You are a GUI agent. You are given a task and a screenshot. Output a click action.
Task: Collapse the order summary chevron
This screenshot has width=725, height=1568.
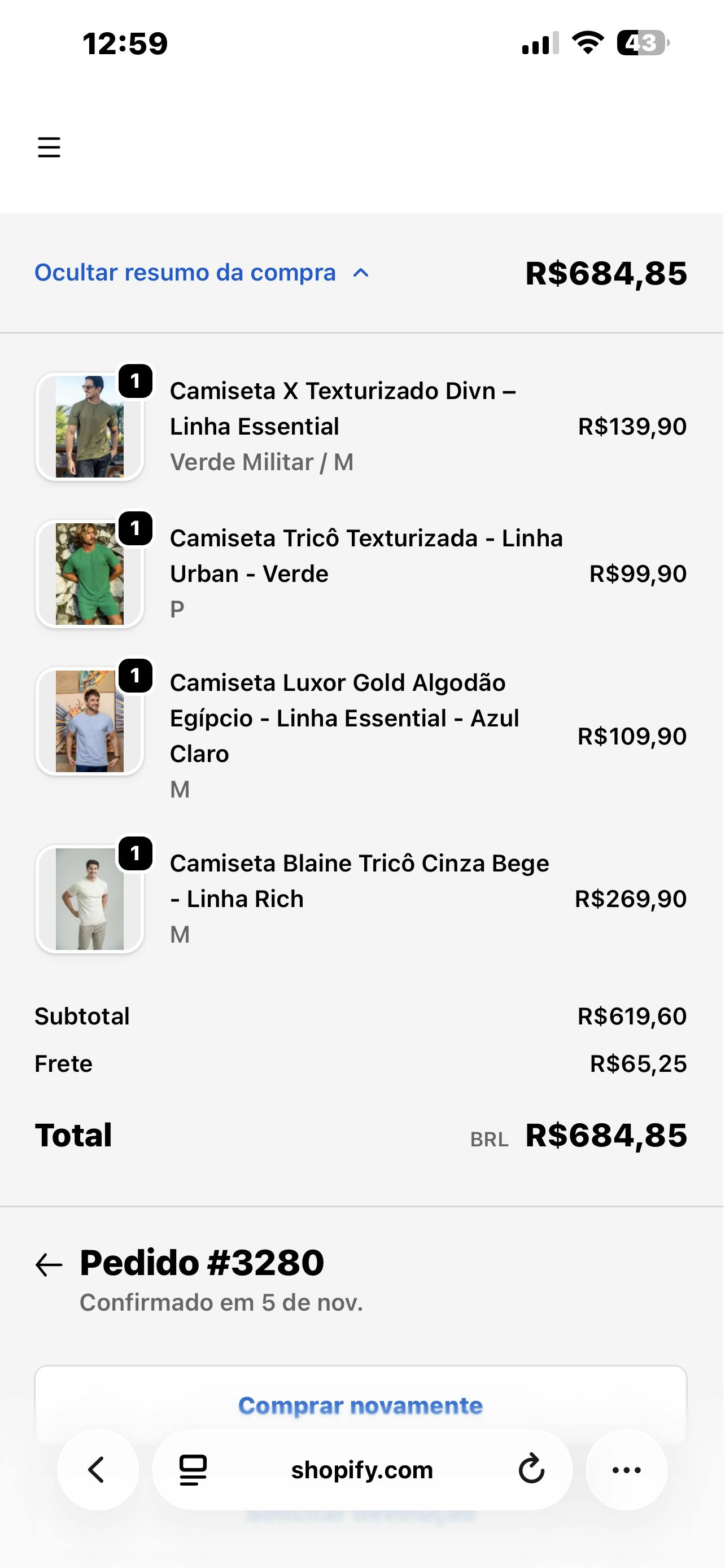point(361,273)
